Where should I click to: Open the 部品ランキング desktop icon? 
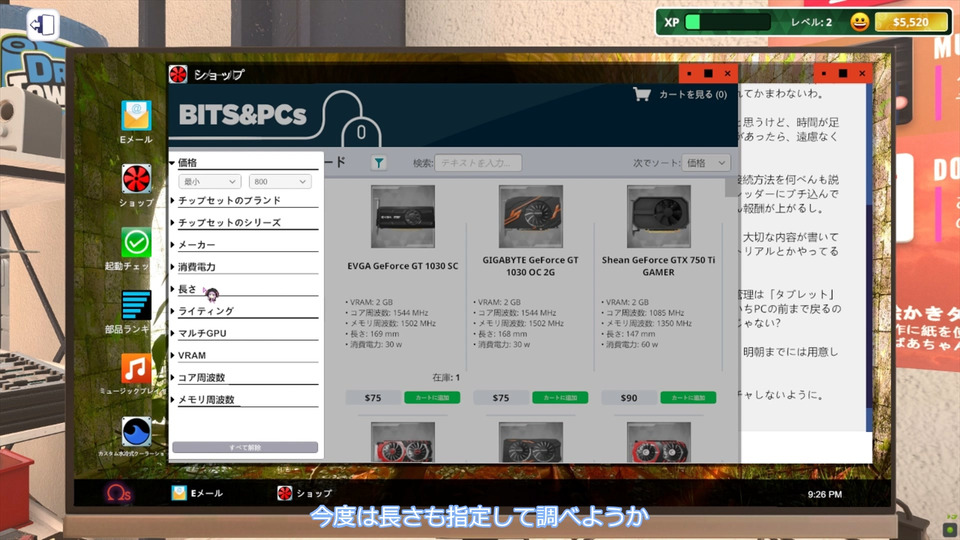pos(136,306)
